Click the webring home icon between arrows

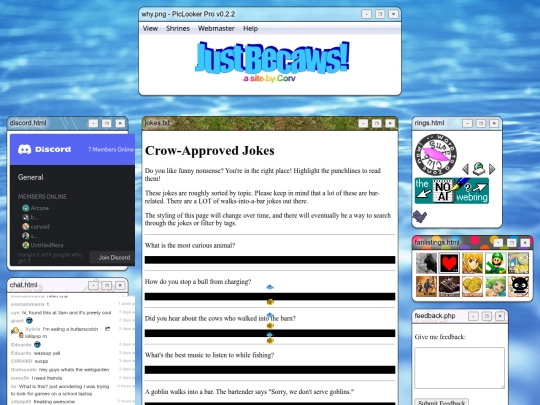tap(479, 169)
